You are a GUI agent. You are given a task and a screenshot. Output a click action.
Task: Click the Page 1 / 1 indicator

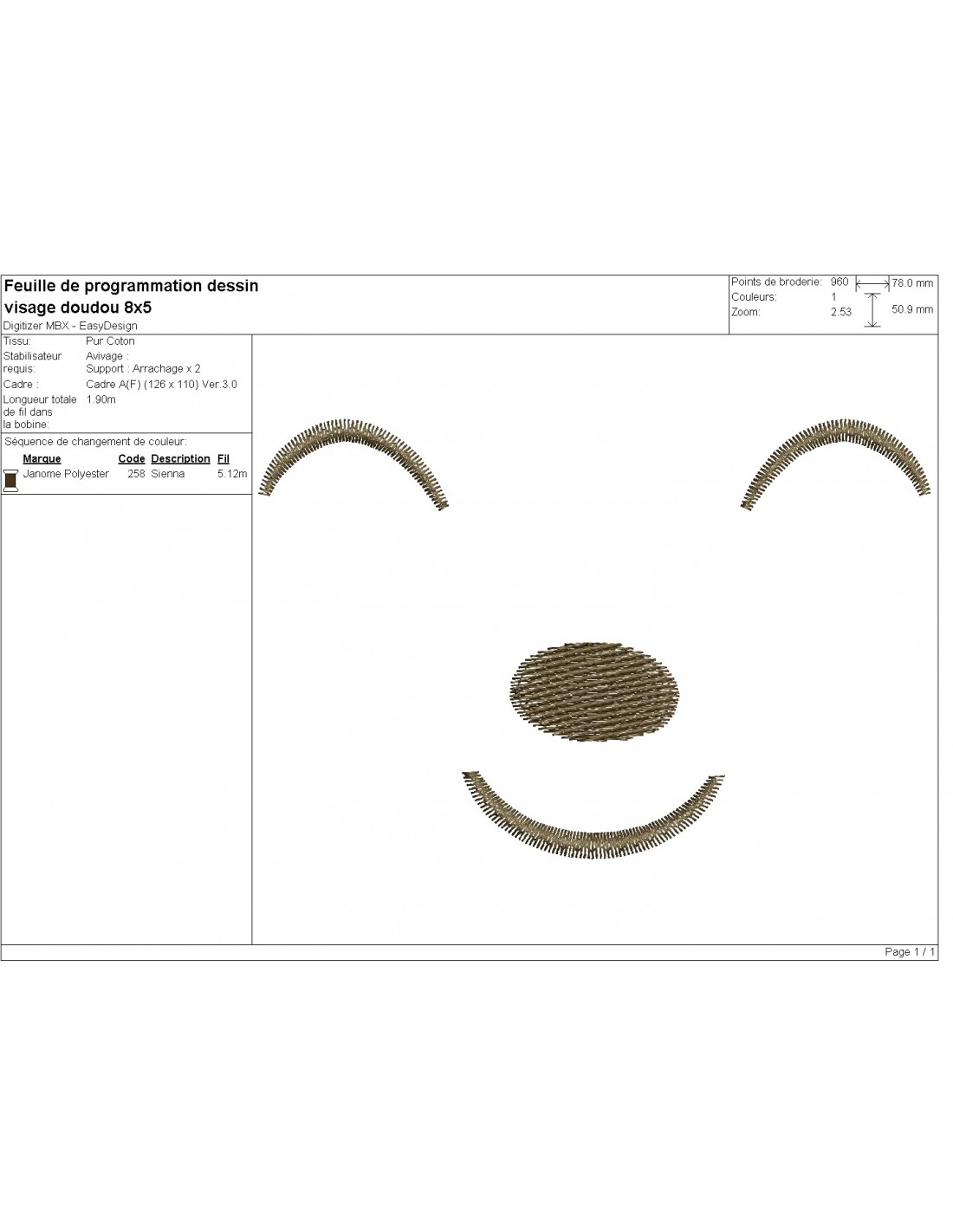tap(909, 951)
